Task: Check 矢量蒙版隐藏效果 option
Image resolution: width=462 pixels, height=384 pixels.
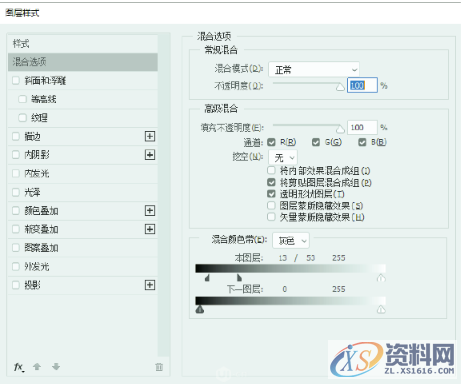Action: click(x=271, y=217)
